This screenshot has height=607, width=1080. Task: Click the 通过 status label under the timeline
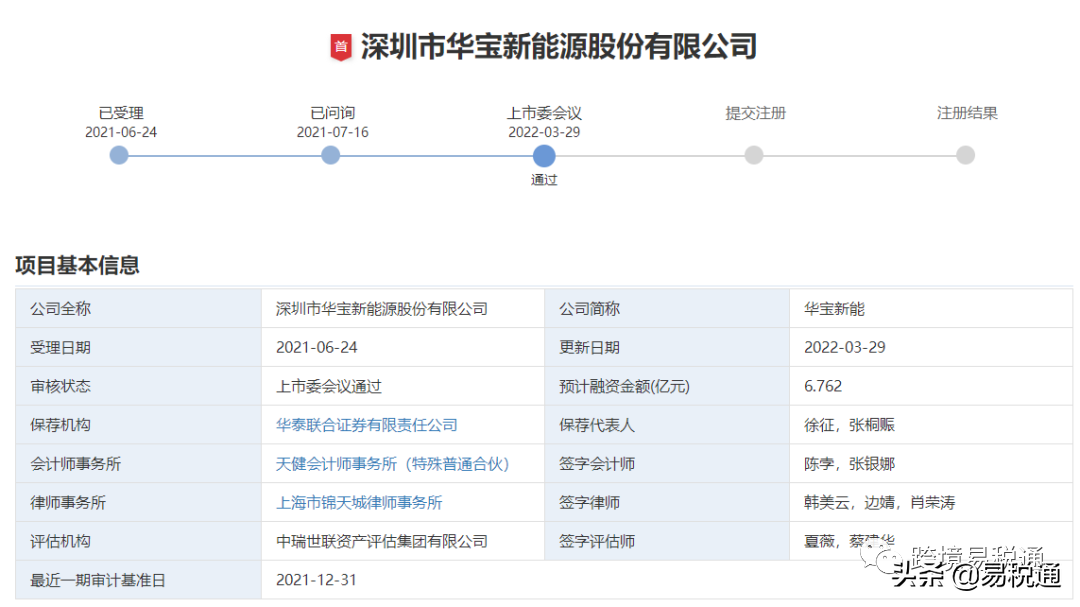544,180
